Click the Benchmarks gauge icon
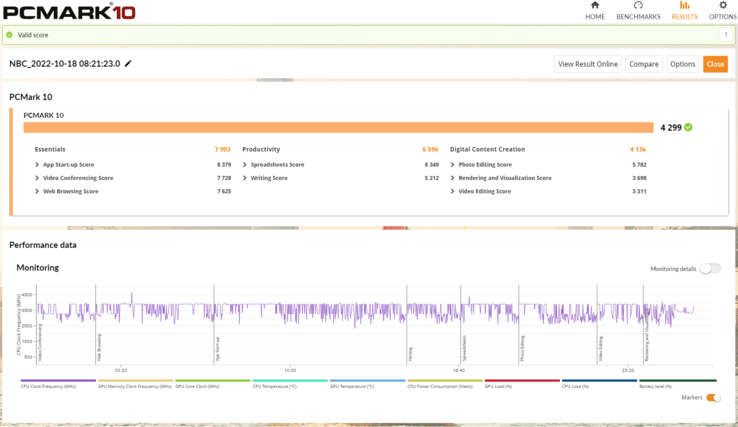This screenshot has width=738, height=427. [638, 5]
